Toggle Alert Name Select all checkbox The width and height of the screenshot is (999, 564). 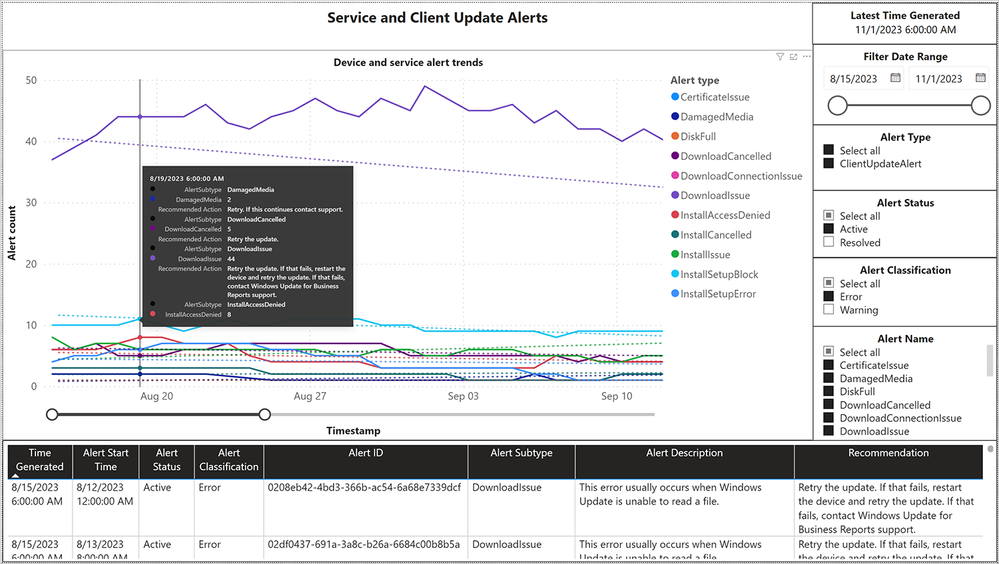(828, 352)
